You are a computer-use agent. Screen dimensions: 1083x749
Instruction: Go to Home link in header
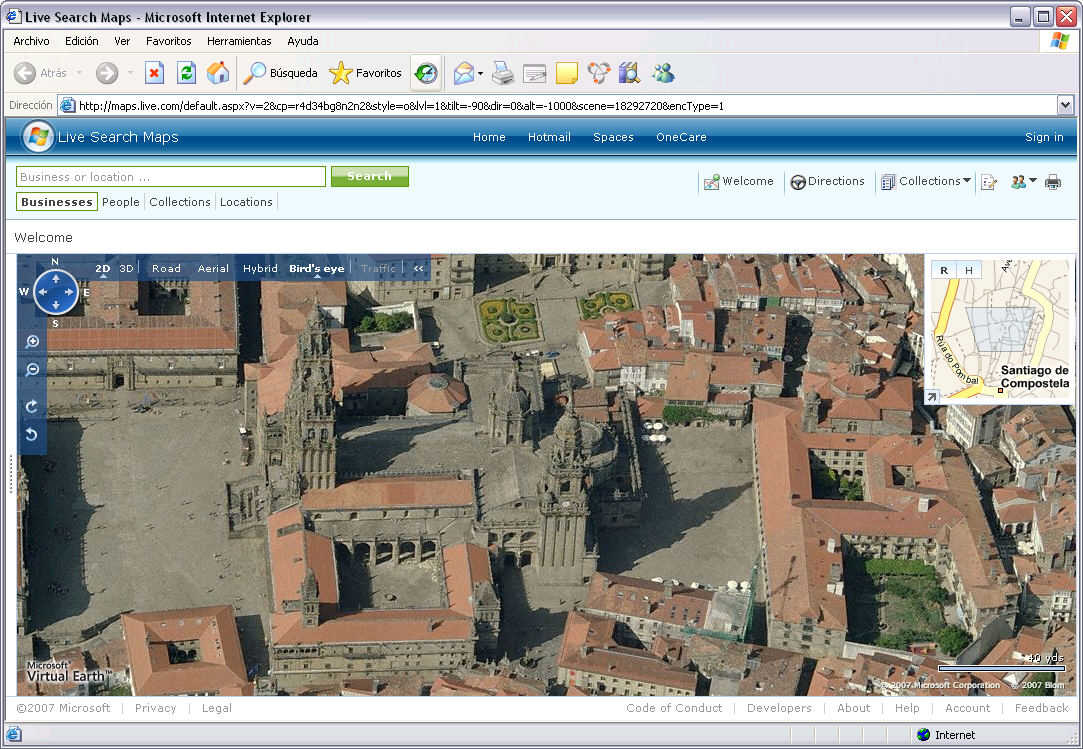[489, 137]
